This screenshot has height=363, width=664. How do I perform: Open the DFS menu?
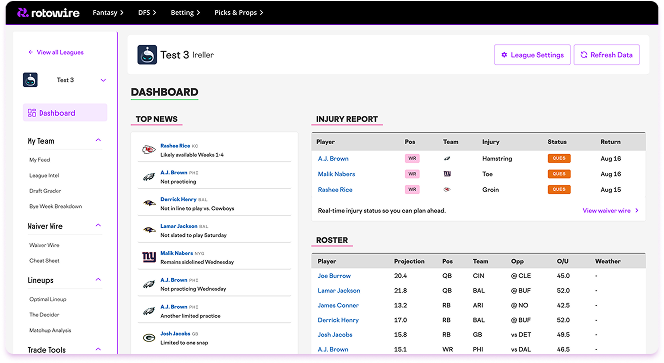pyautogui.click(x=147, y=13)
